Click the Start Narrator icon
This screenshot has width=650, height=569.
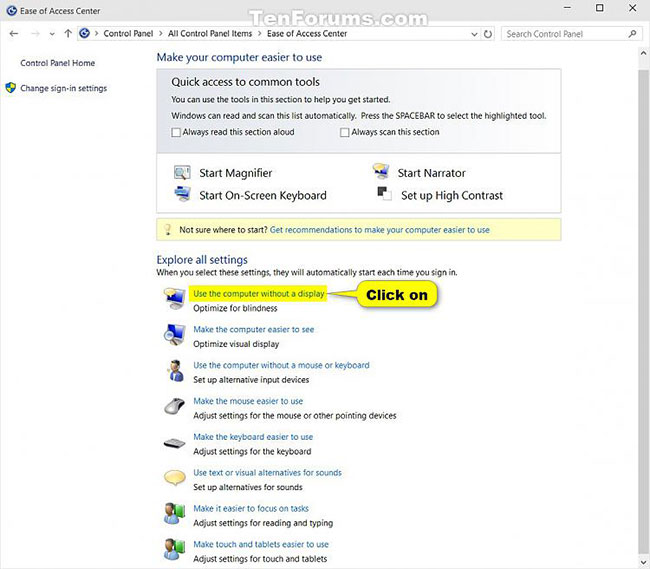click(x=381, y=171)
